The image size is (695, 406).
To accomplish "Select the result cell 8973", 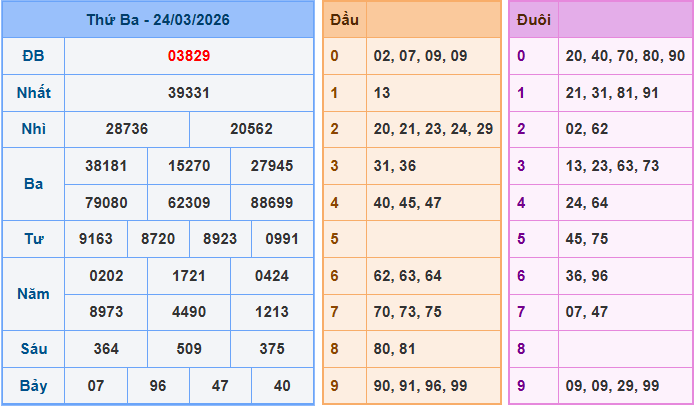I will click(106, 312).
